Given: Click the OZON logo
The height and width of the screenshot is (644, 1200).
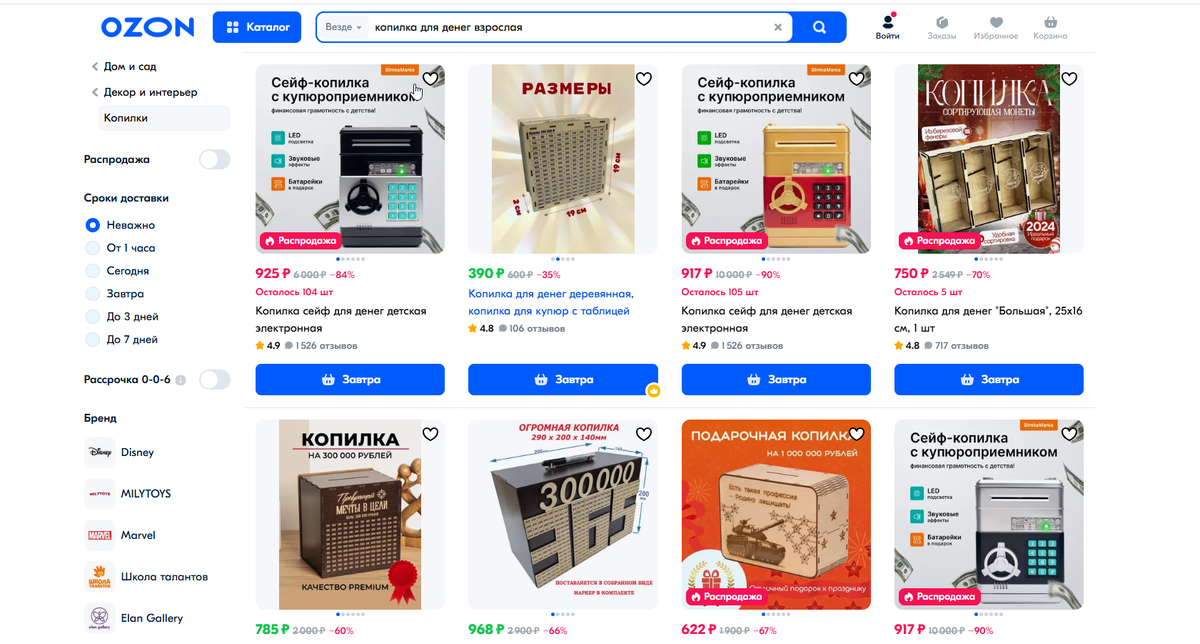Looking at the screenshot, I should click(147, 27).
